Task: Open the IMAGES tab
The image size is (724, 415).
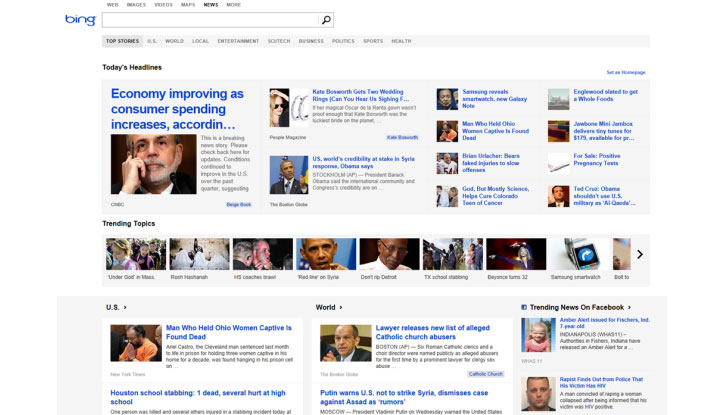Action: [x=136, y=5]
